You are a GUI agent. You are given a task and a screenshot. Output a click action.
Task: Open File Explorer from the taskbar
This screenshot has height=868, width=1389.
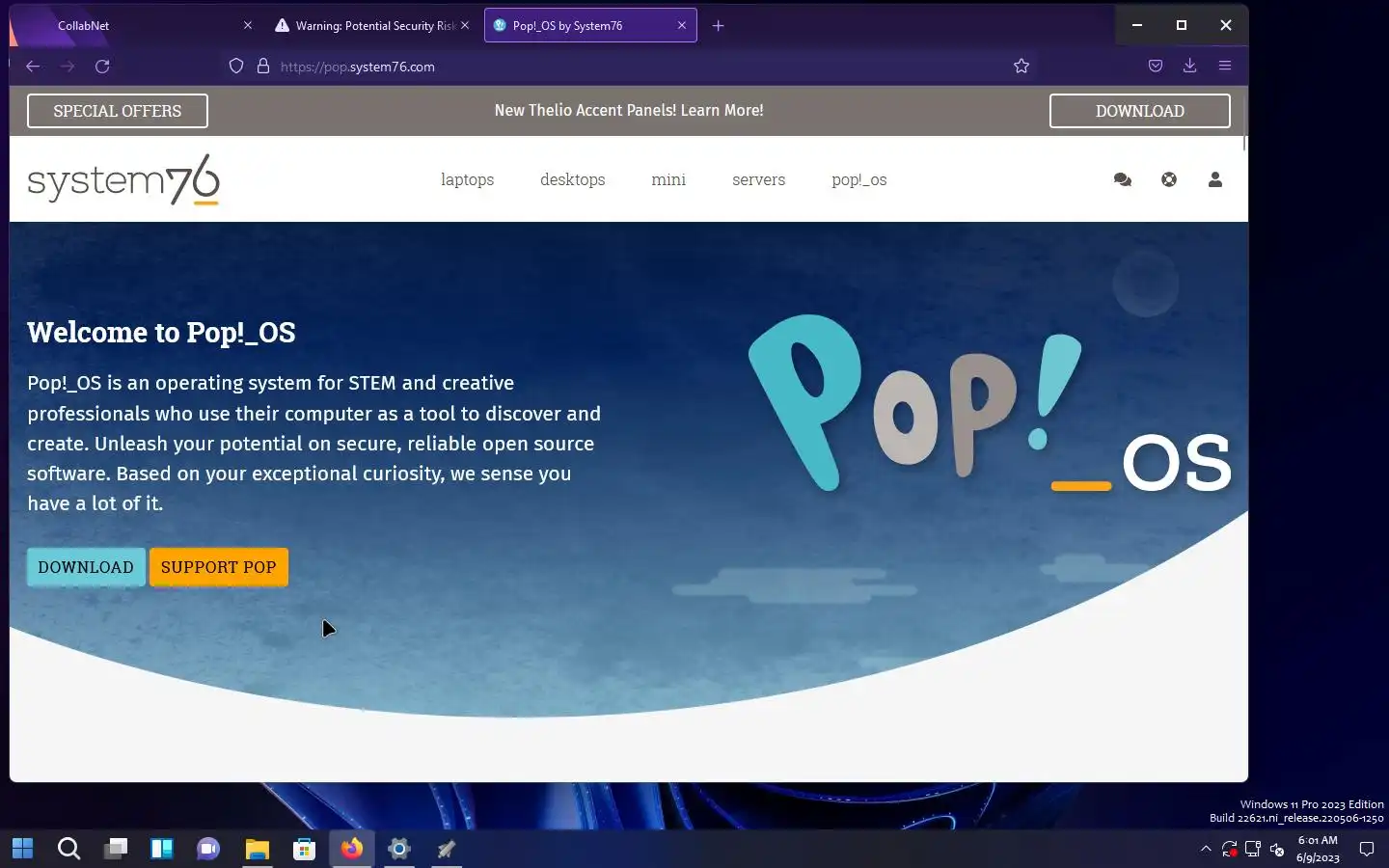[x=257, y=849]
